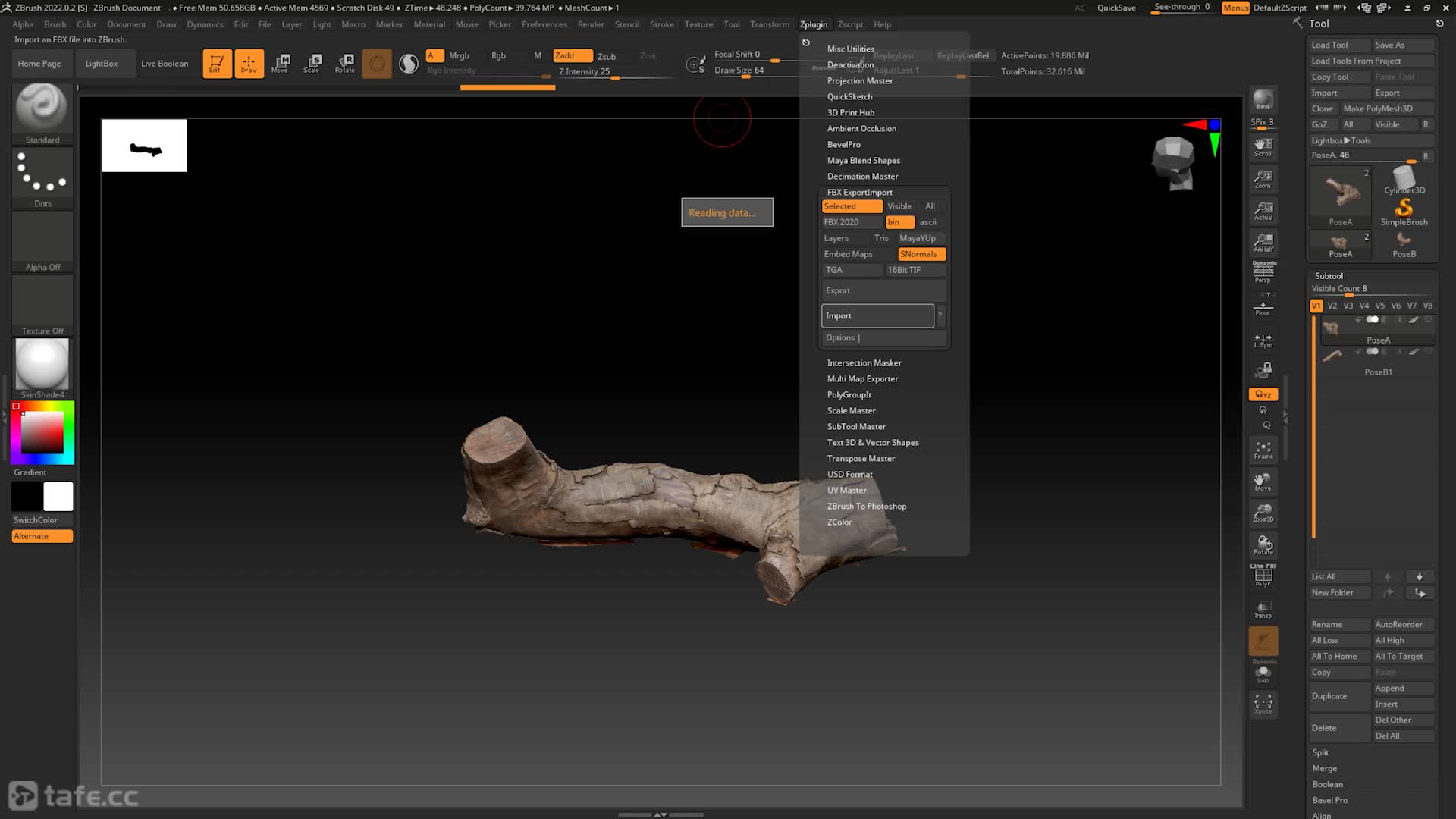The image size is (1456, 819).
Task: Click the ZSub sculpting mode icon
Action: [x=605, y=55]
